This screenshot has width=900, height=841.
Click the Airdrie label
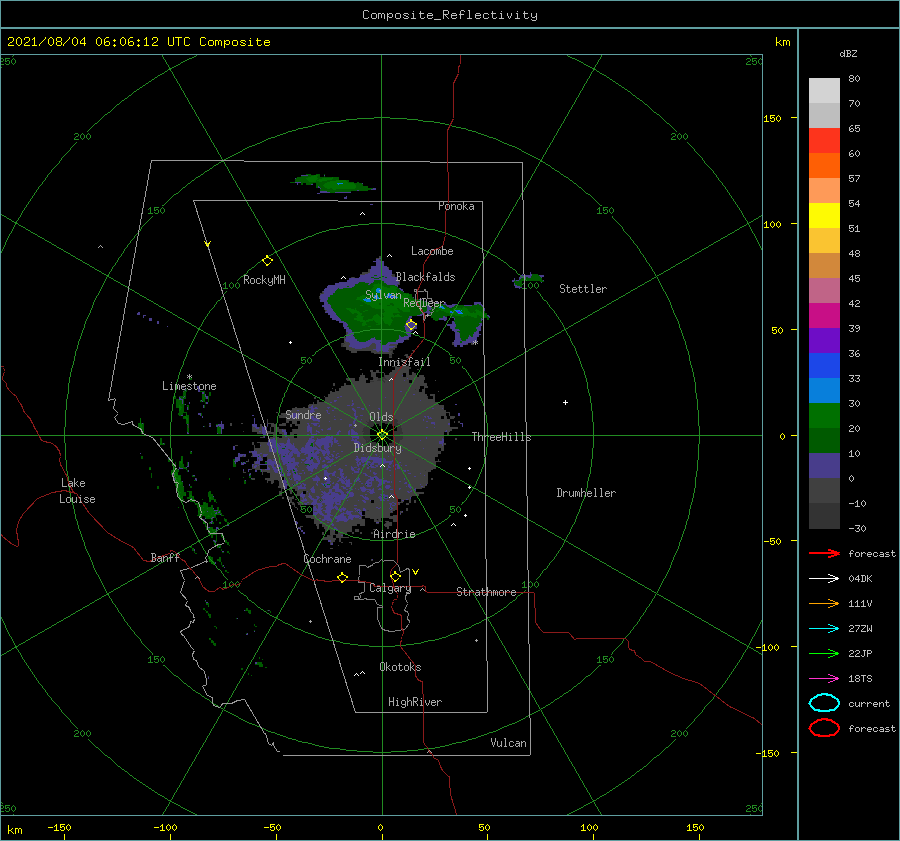[x=394, y=534]
